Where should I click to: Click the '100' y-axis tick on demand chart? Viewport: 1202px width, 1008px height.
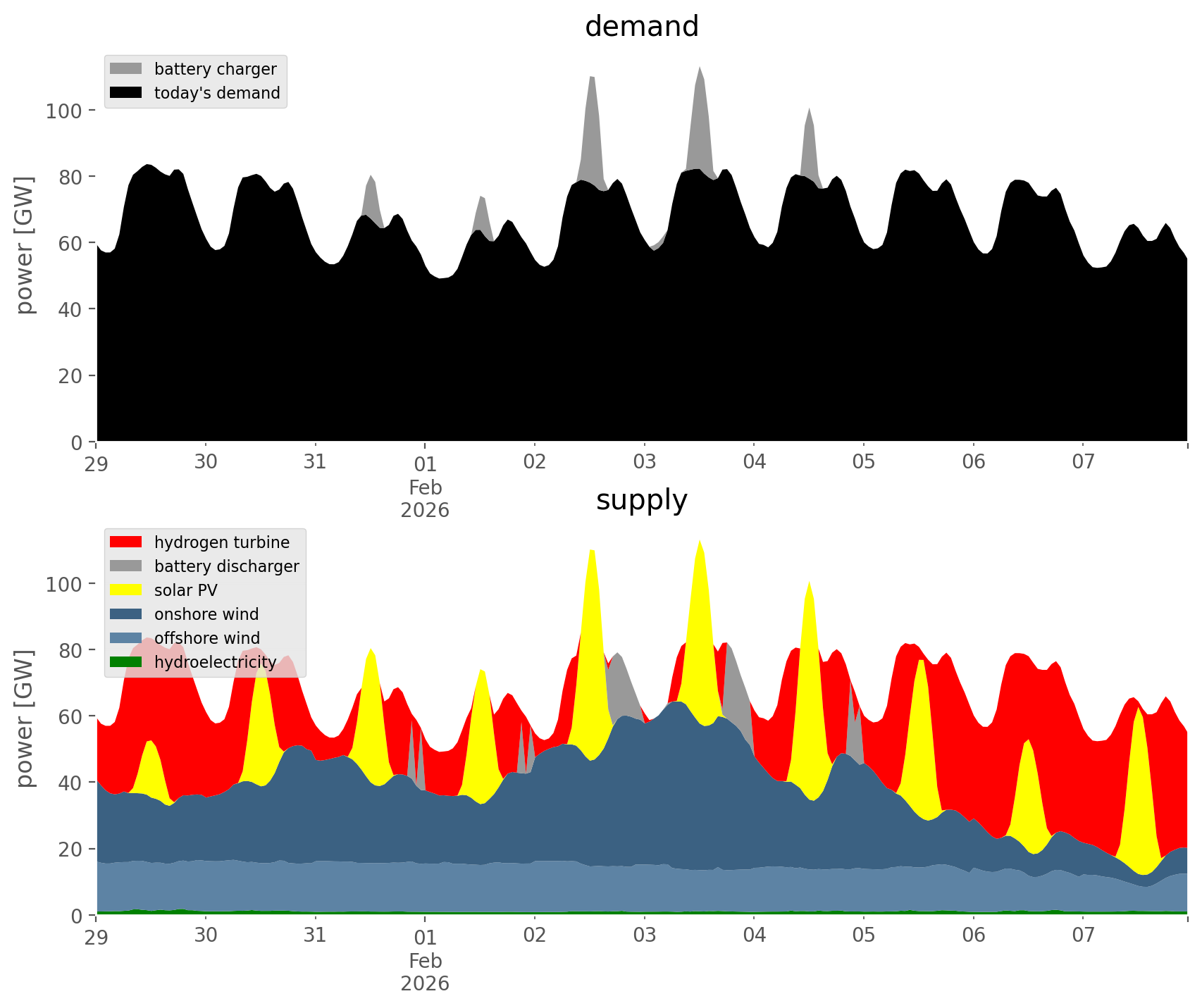(x=64, y=111)
